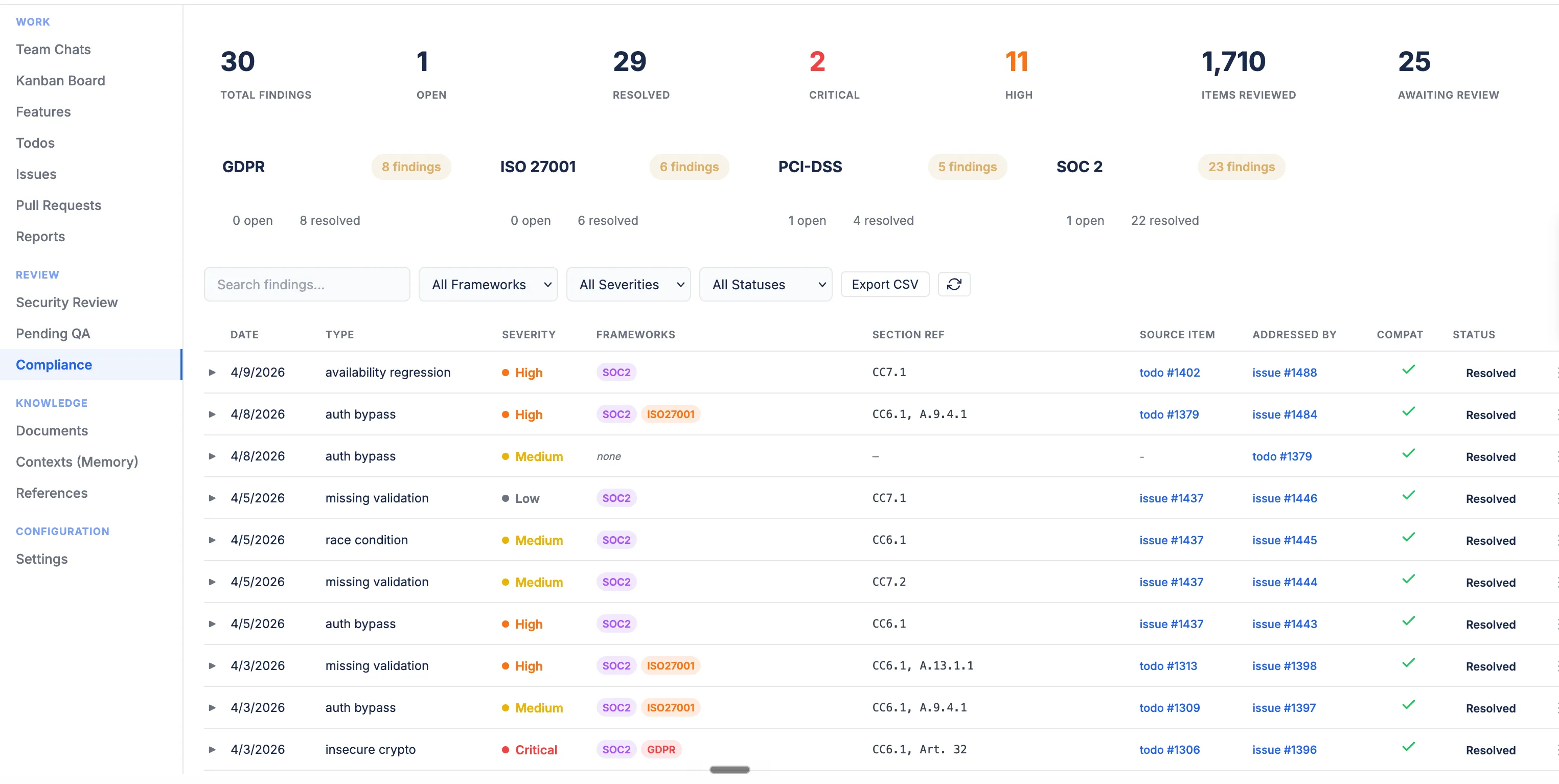The height and width of the screenshot is (784, 1559).
Task: Click the SOC 2 23 findings badge
Action: (x=1241, y=167)
